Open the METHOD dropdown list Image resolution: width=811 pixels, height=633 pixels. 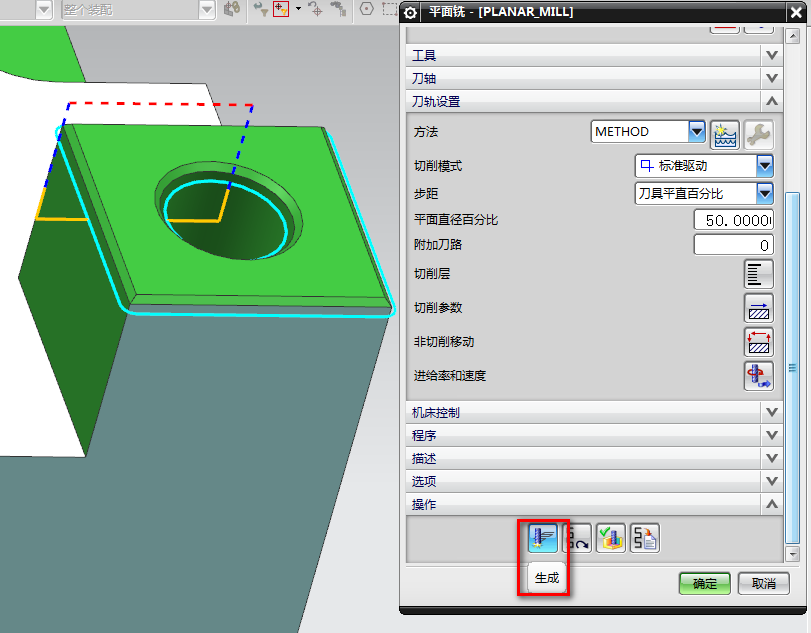(697, 132)
